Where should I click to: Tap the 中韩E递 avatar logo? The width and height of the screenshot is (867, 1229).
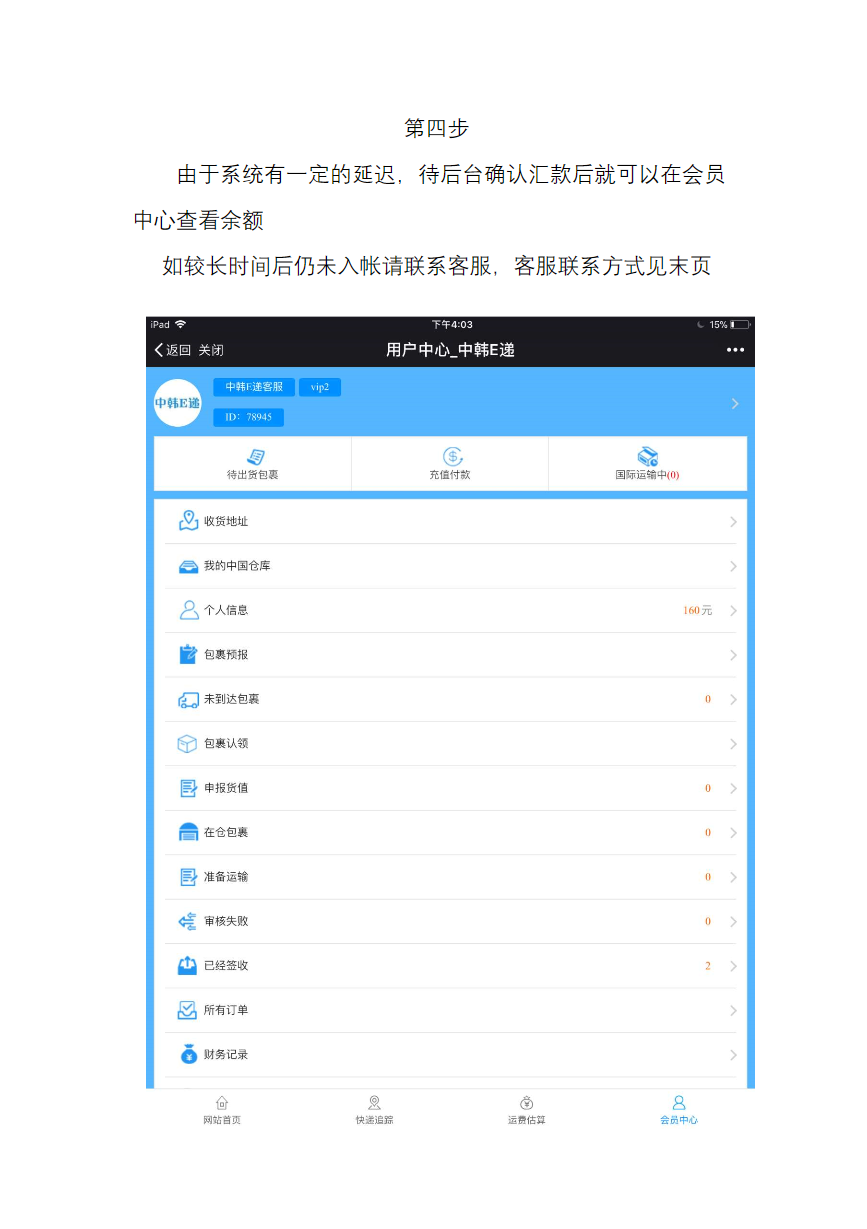click(178, 403)
